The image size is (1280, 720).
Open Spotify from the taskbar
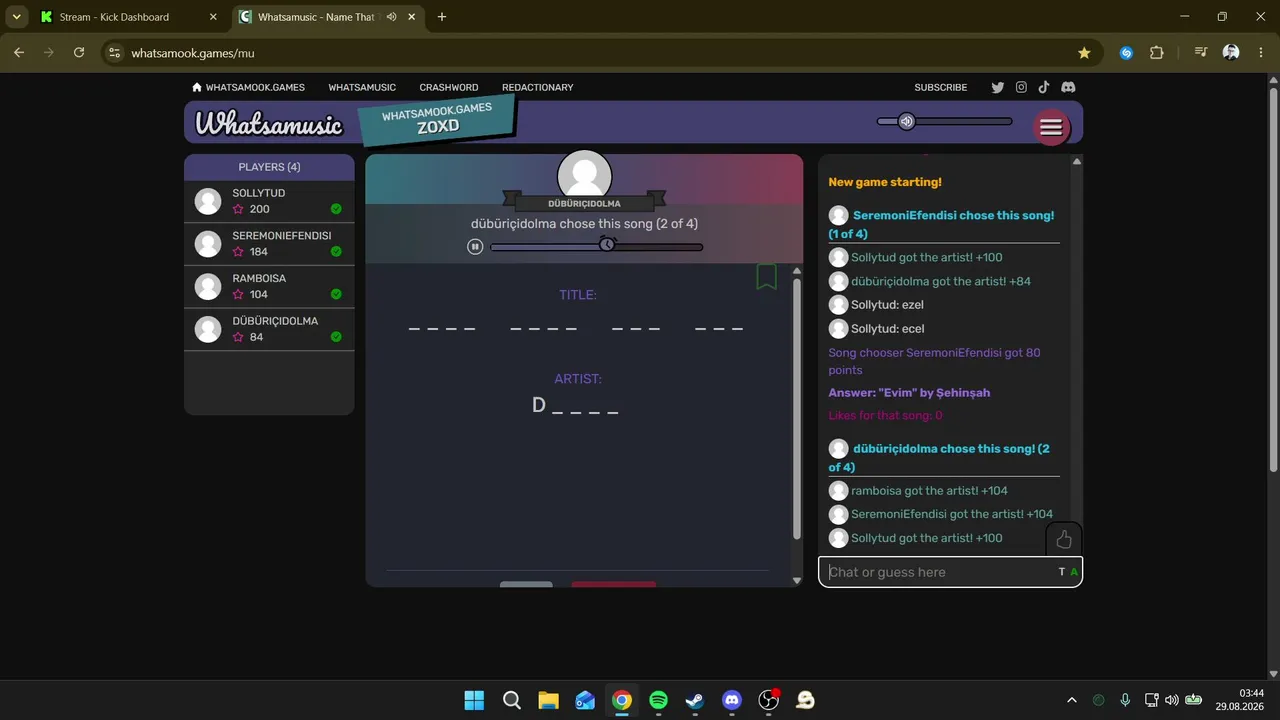pos(658,700)
